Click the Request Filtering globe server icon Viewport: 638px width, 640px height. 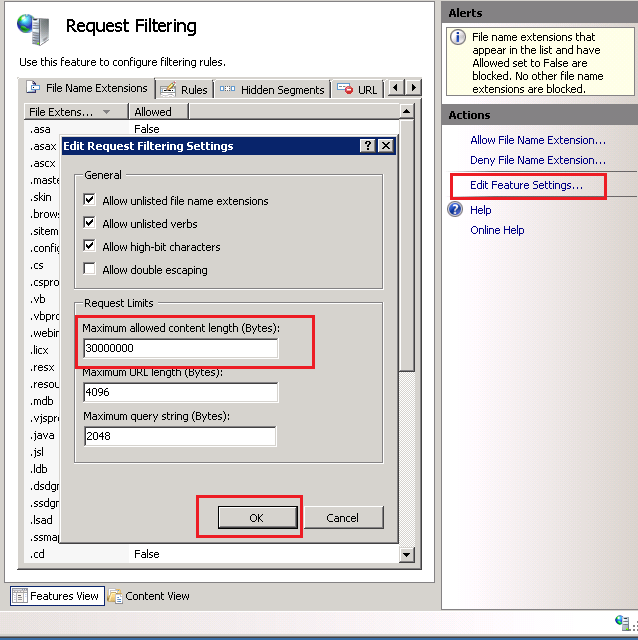click(33, 29)
